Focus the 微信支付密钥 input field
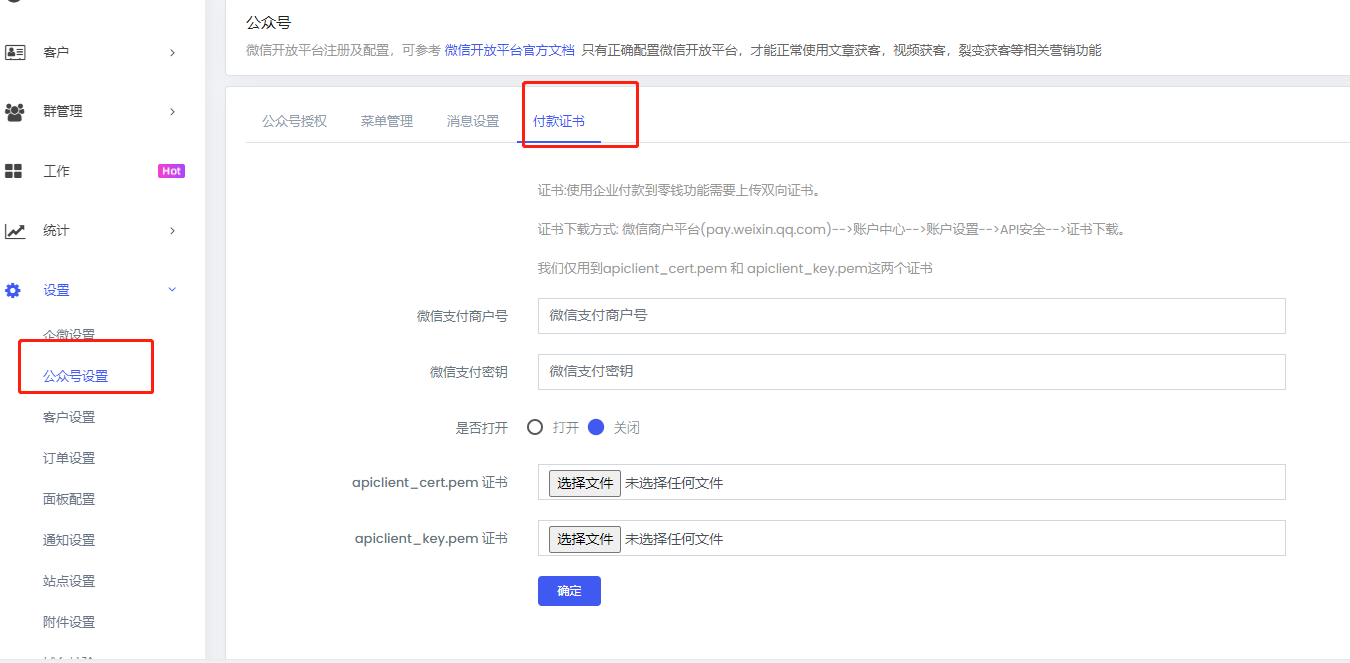The height and width of the screenshot is (663, 1350). (x=911, y=371)
